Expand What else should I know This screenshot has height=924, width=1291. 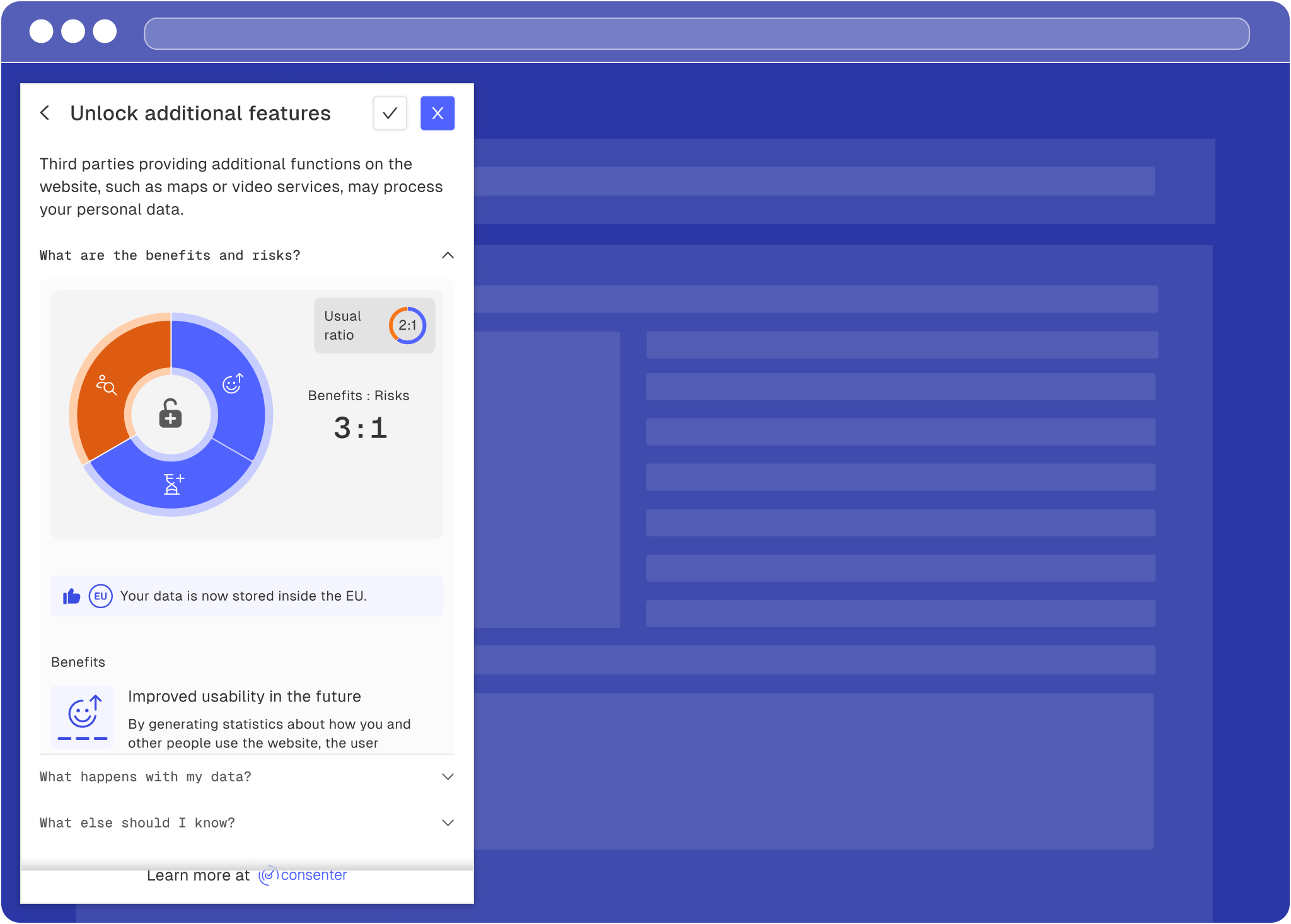pos(448,823)
